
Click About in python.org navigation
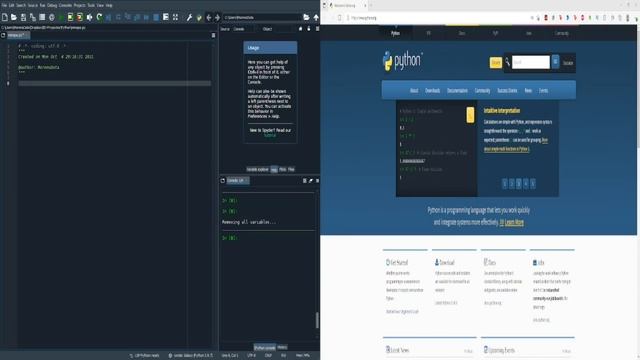point(414,91)
